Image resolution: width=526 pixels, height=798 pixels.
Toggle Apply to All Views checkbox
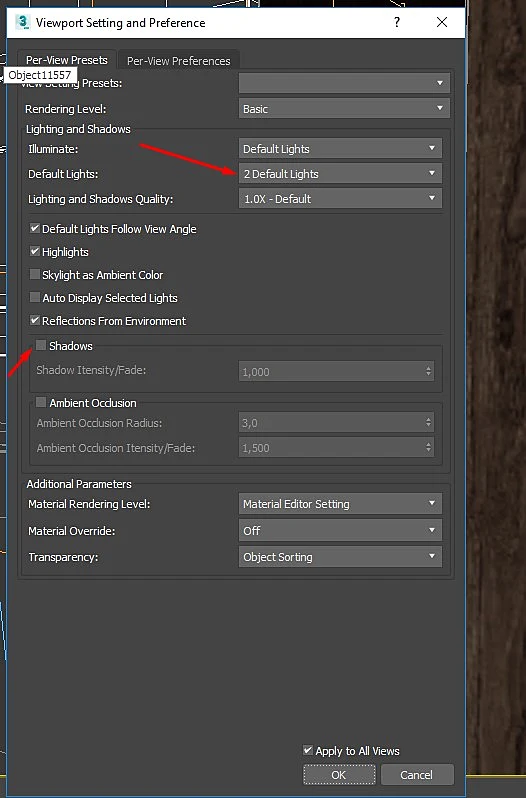point(308,750)
